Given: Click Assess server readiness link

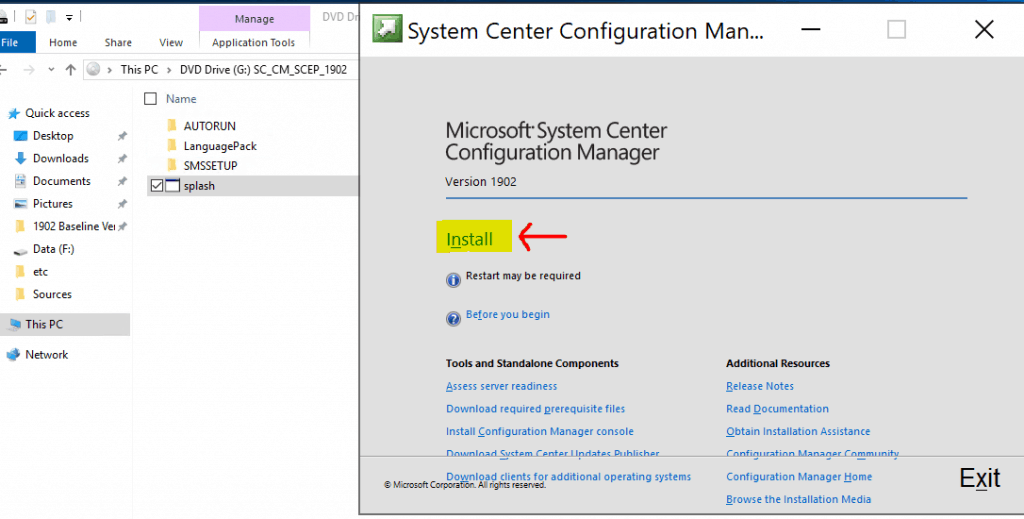Looking at the screenshot, I should point(502,386).
